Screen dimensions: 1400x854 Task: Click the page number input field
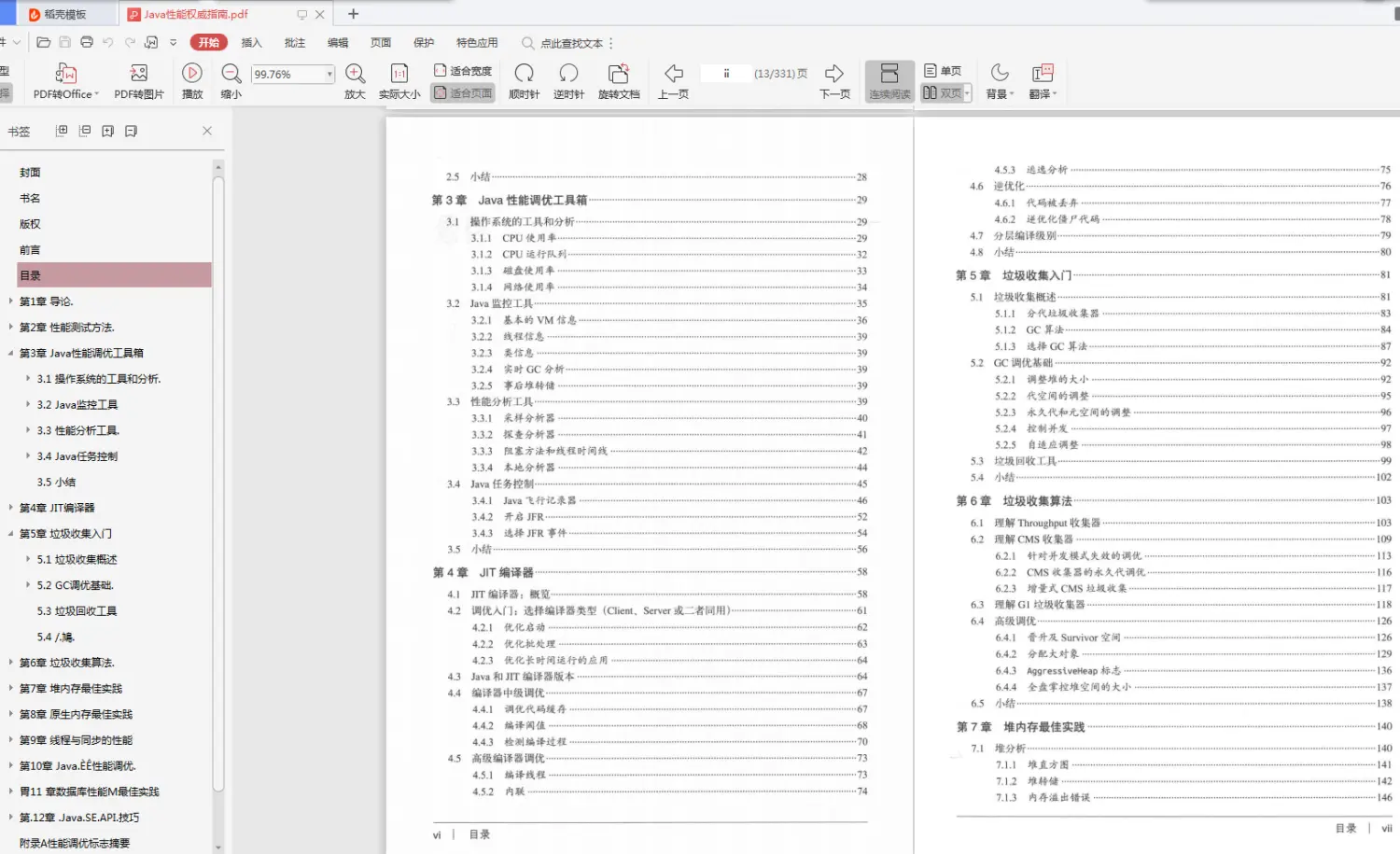coord(725,74)
